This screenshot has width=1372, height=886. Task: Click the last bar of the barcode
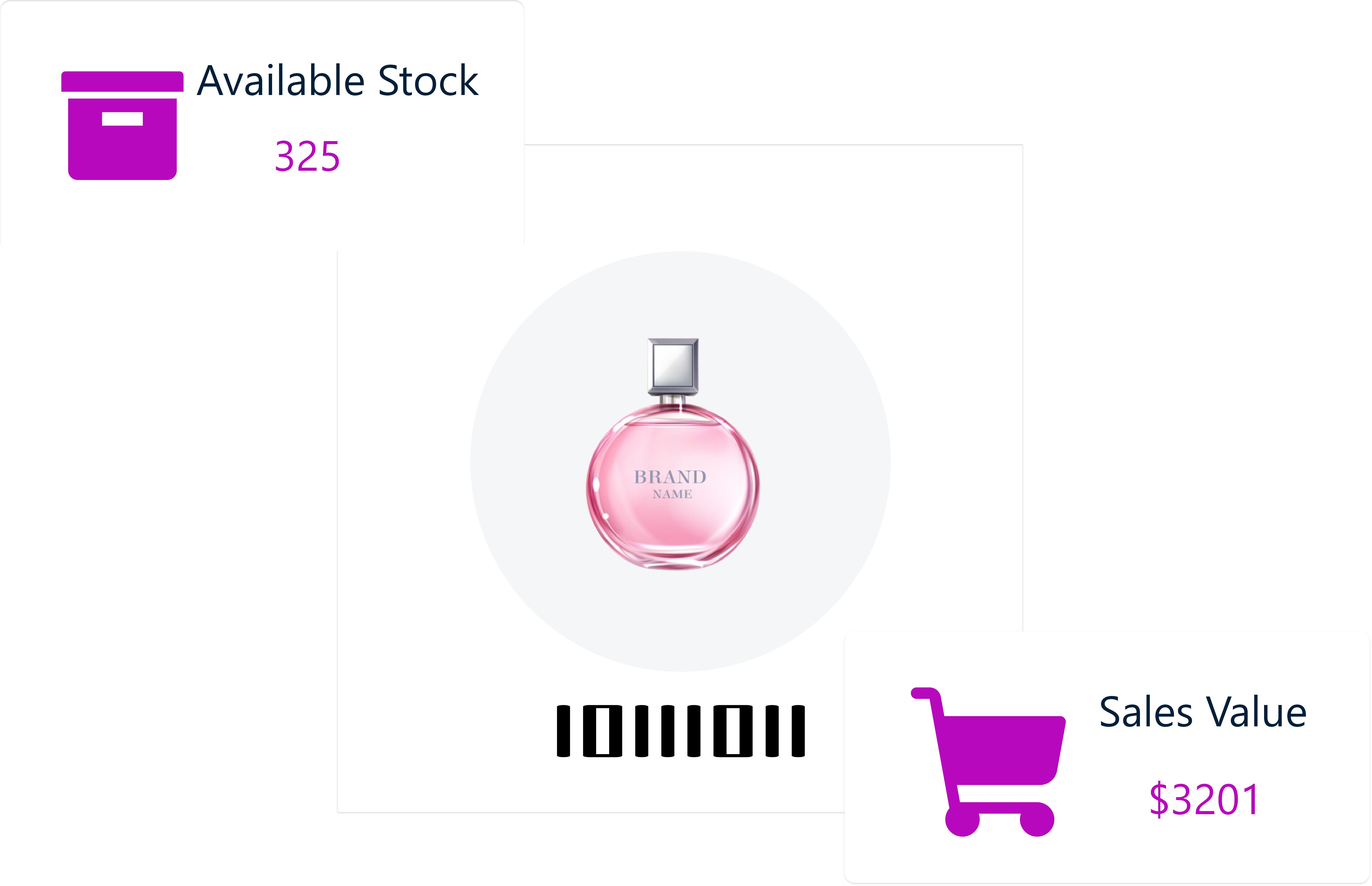click(x=798, y=731)
